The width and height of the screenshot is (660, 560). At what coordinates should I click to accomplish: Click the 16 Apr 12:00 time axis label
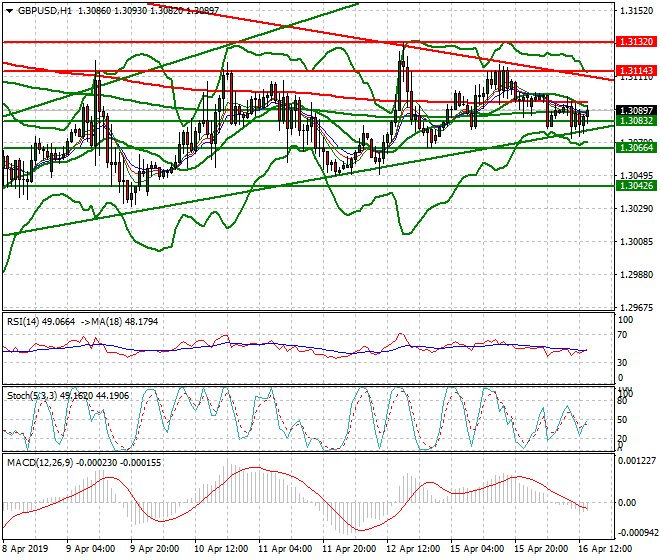coord(603,550)
